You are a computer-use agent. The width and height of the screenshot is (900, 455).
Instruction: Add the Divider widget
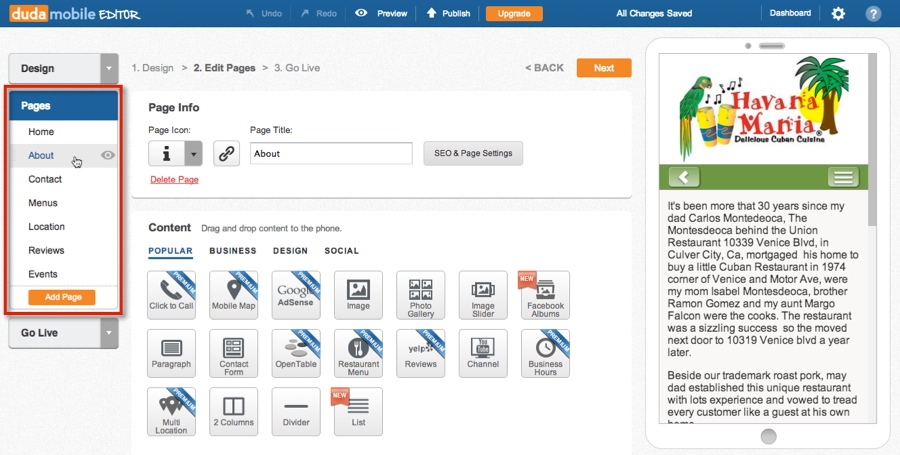296,411
